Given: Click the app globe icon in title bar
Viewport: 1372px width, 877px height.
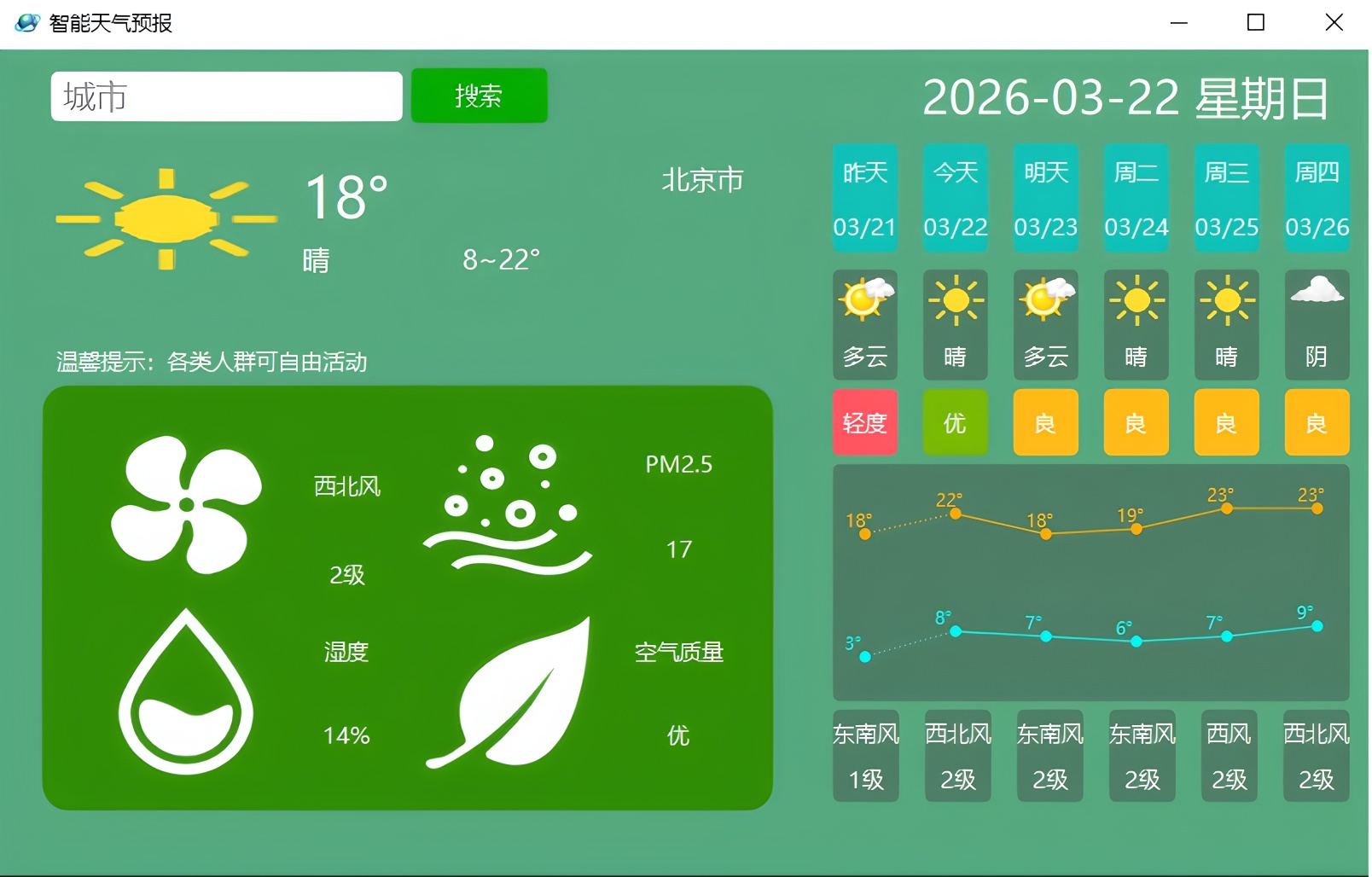Looking at the screenshot, I should (x=27, y=23).
